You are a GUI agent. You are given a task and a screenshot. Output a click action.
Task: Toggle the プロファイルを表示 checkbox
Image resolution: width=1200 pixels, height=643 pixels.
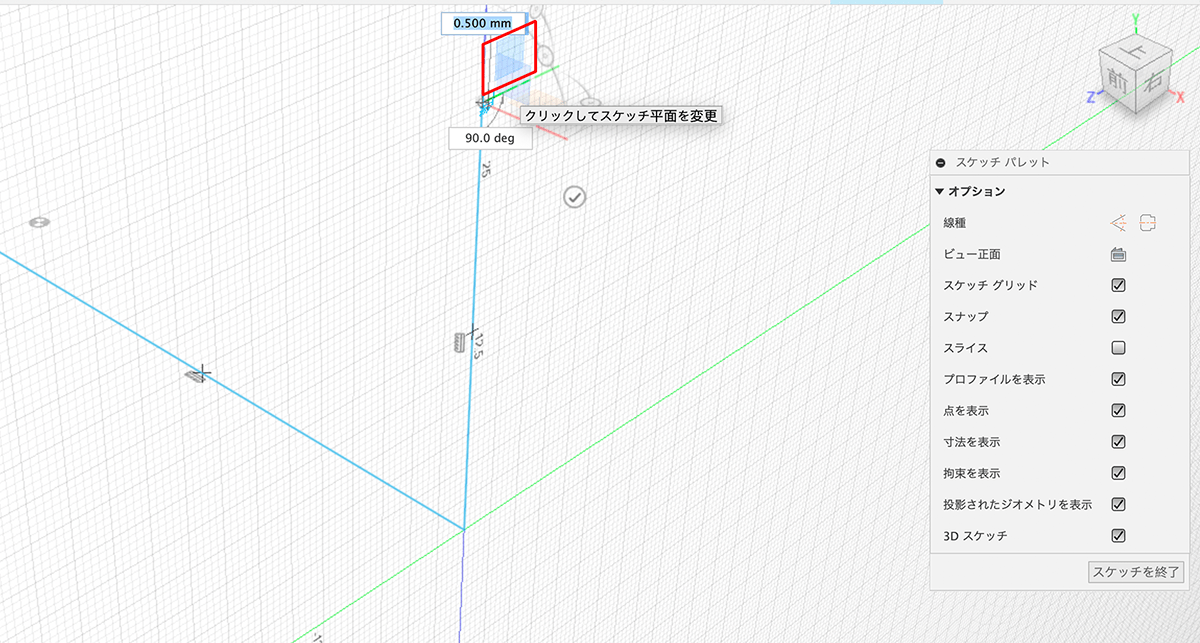point(1119,379)
